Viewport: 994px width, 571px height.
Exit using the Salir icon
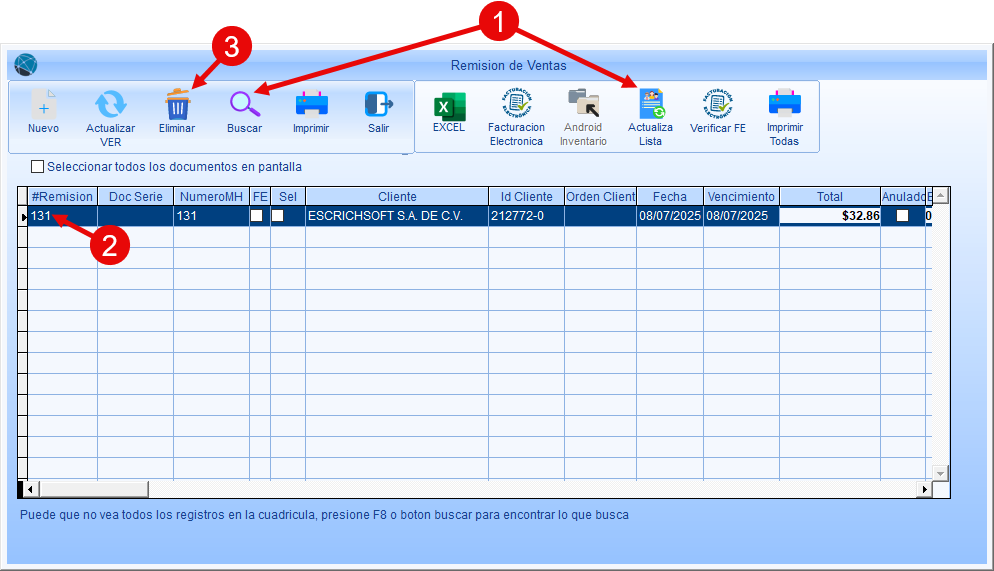tap(378, 105)
